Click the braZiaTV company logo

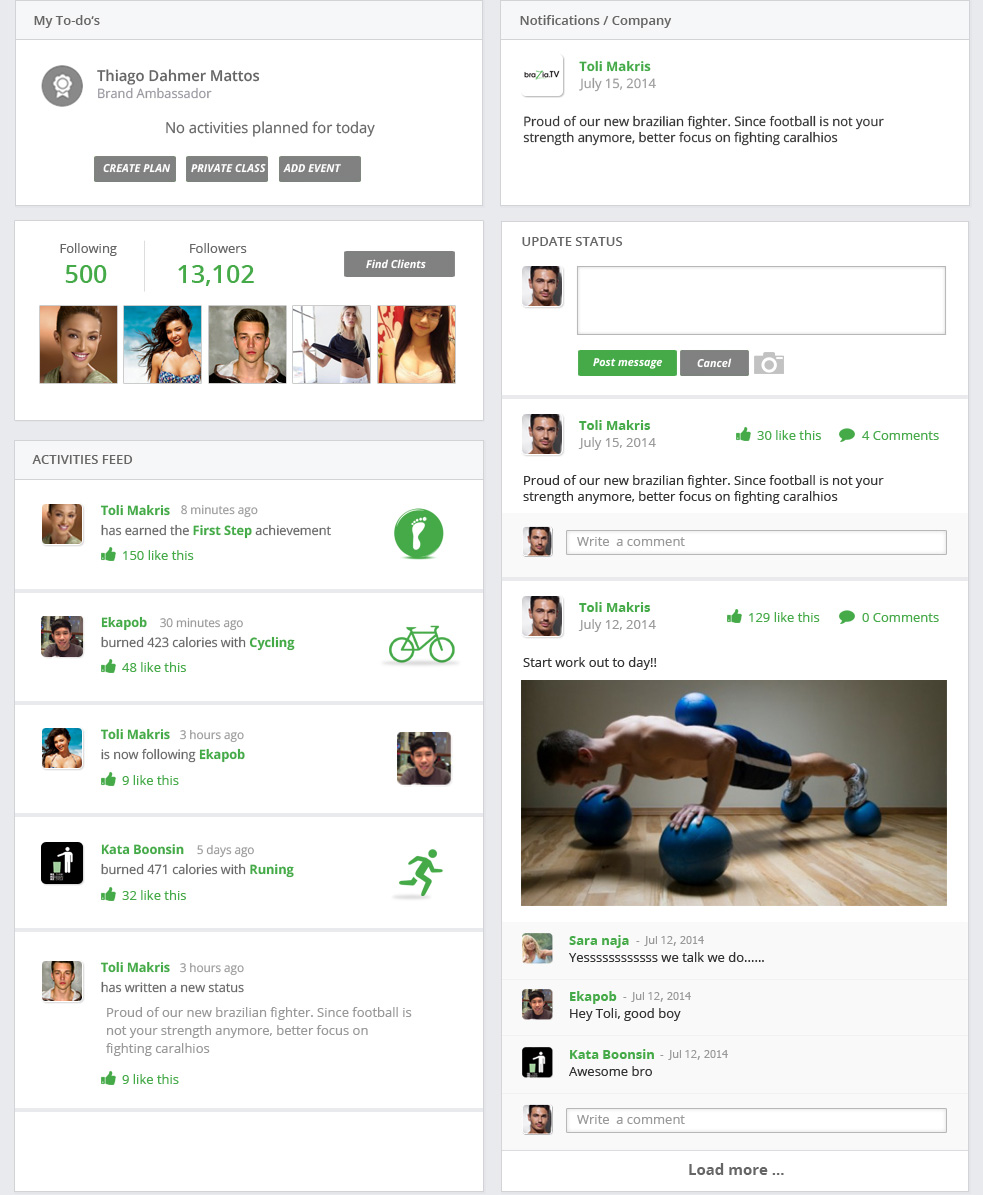click(x=542, y=75)
